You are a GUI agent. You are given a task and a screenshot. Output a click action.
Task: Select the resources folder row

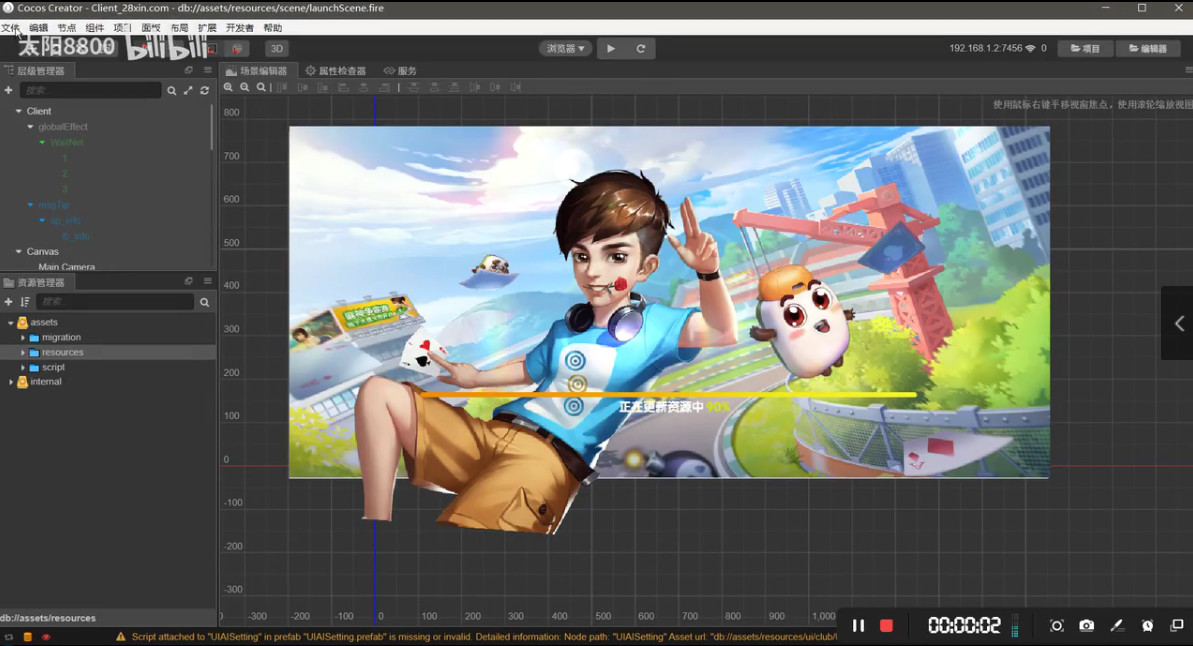pyautogui.click(x=108, y=352)
